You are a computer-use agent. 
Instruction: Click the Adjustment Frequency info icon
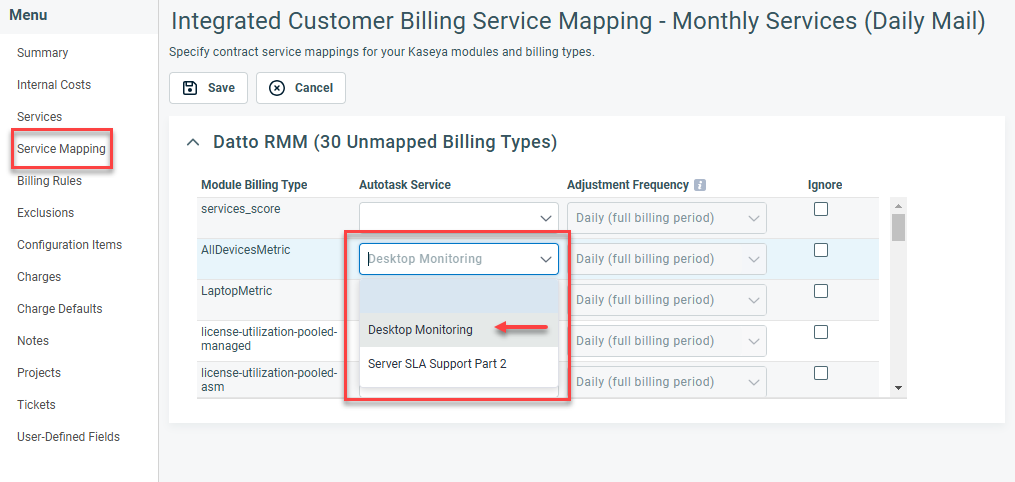point(700,185)
